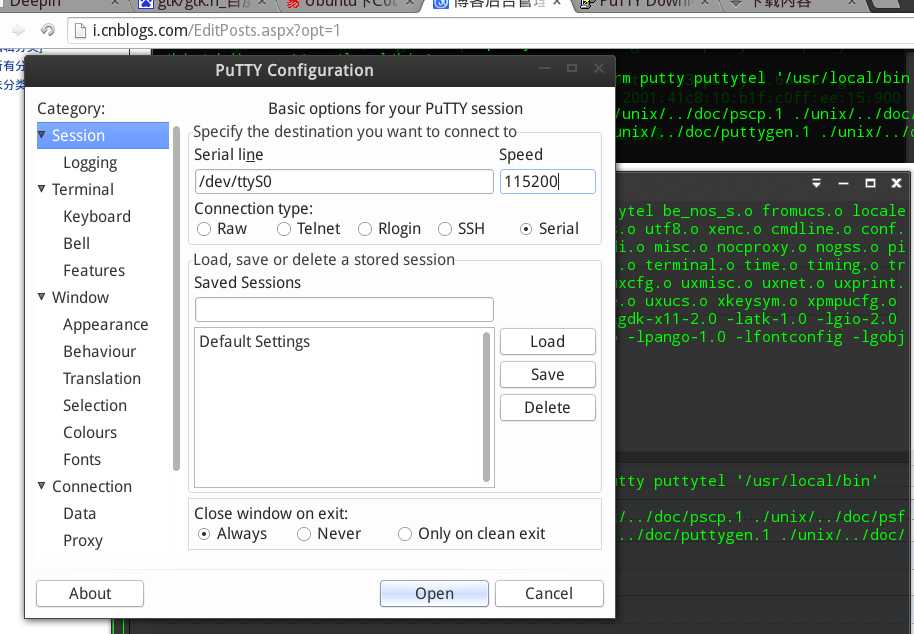Collapse the Window category arrow
This screenshot has height=634, width=914.
(x=41, y=297)
